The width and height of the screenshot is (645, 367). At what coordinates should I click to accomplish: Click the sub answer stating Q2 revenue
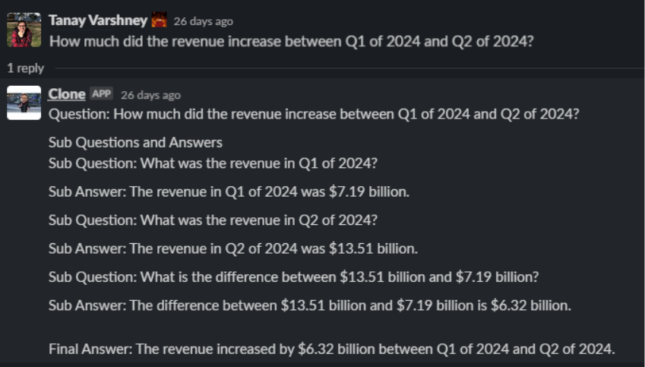pos(233,249)
